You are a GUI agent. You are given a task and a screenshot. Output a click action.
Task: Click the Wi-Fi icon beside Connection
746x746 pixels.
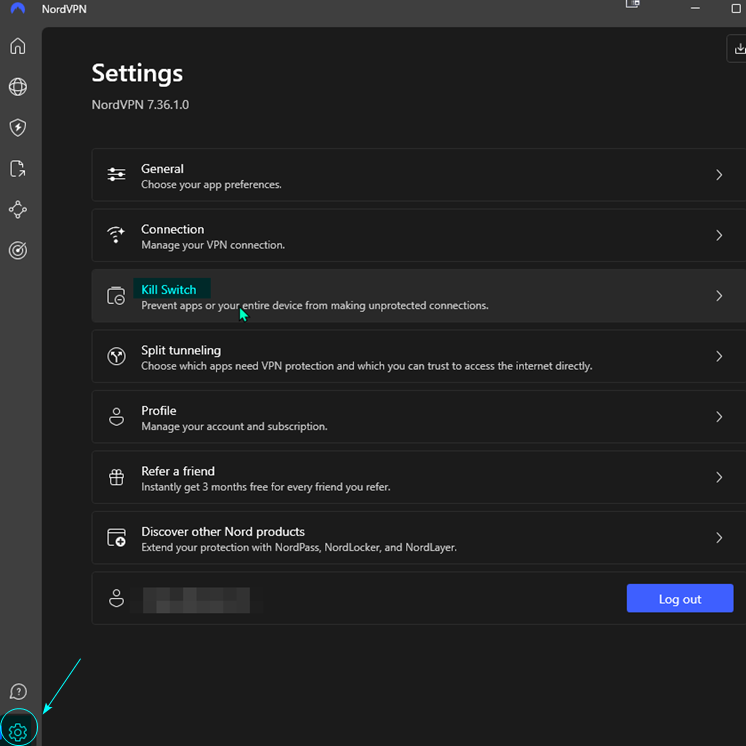(x=116, y=235)
